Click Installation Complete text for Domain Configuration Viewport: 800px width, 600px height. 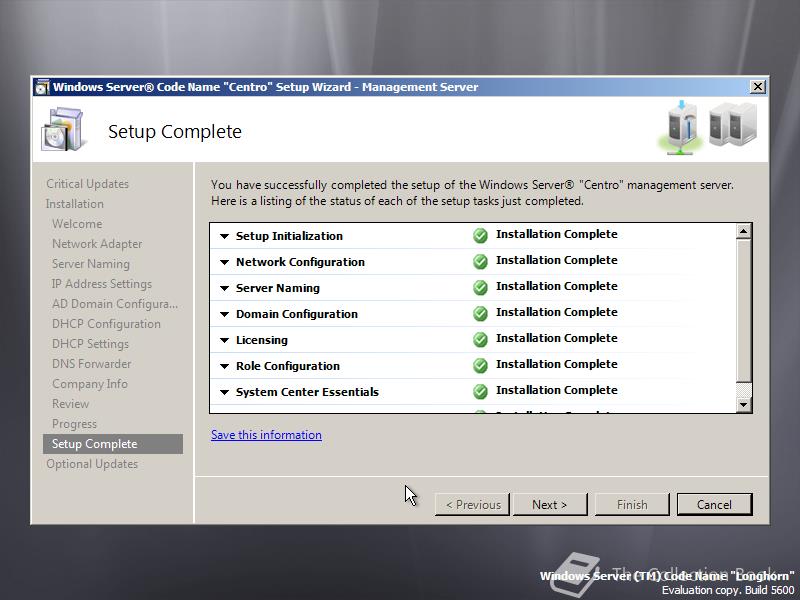pyautogui.click(x=557, y=312)
